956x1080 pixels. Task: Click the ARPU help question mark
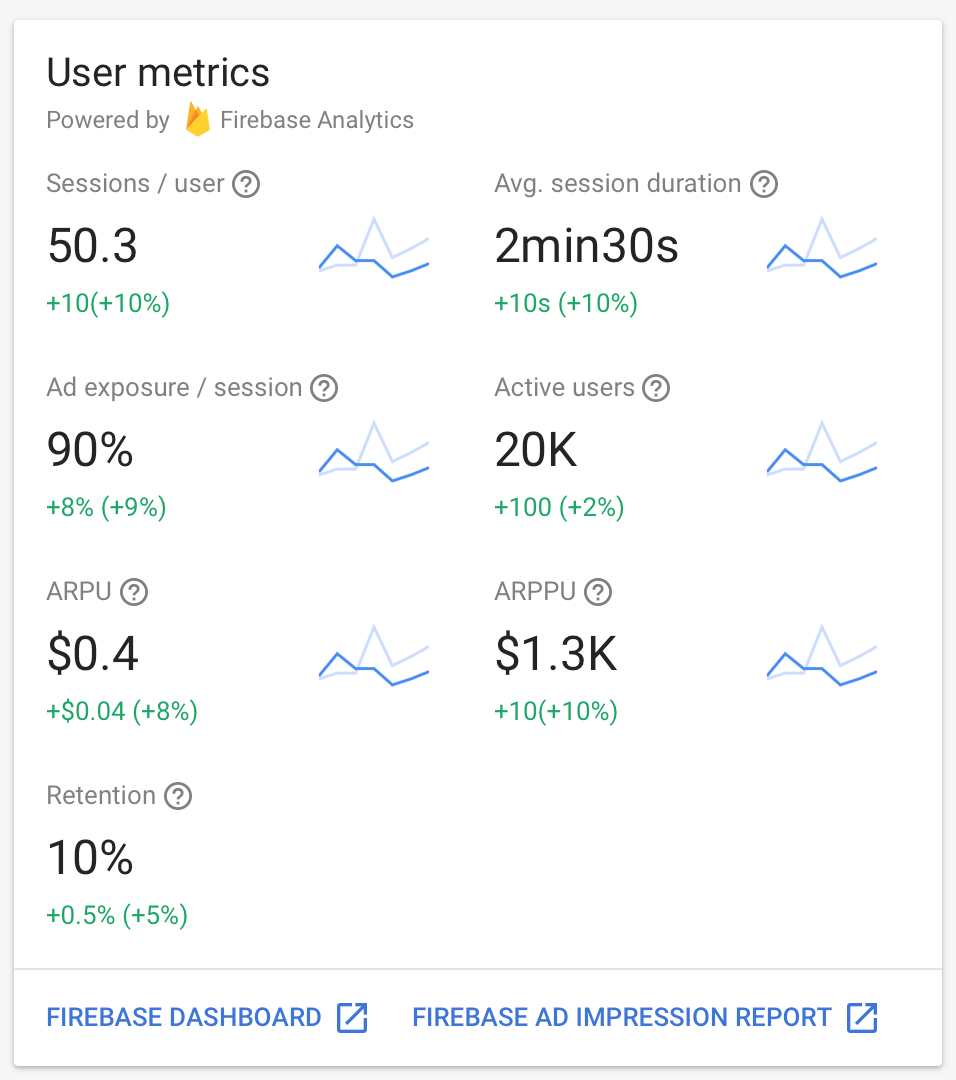tap(134, 592)
